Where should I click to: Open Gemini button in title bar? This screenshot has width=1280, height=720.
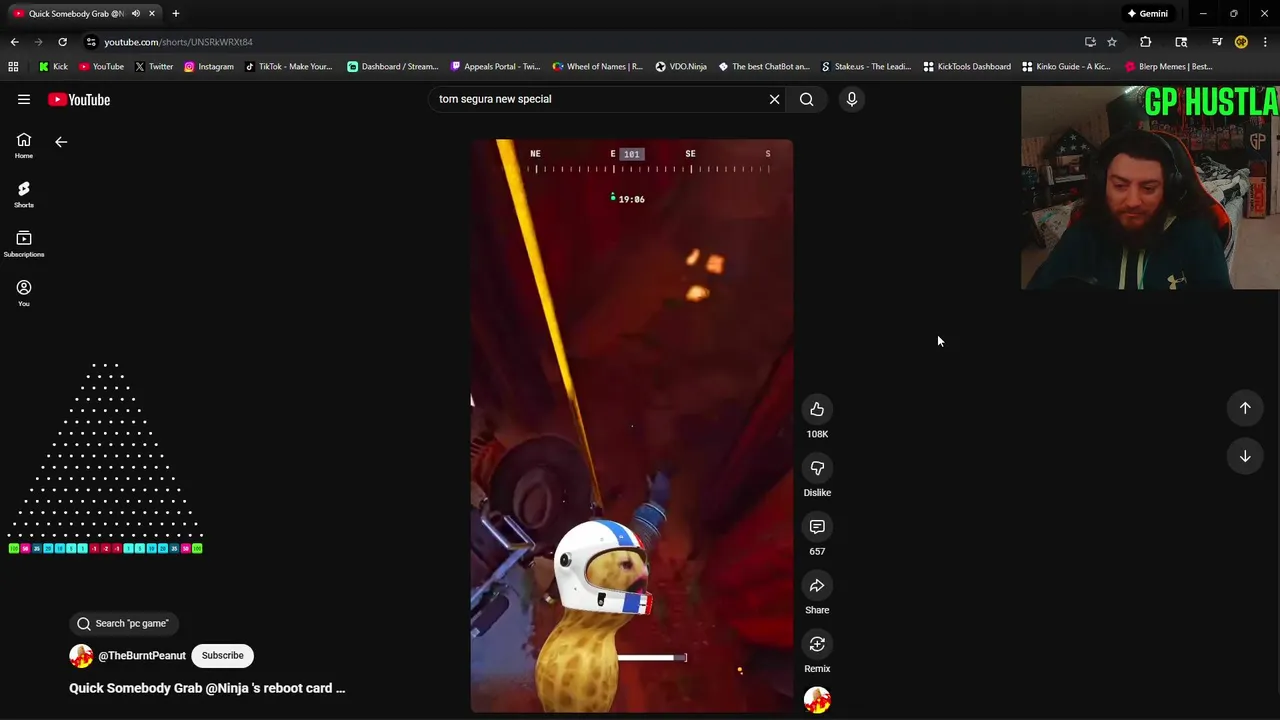coord(1148,14)
